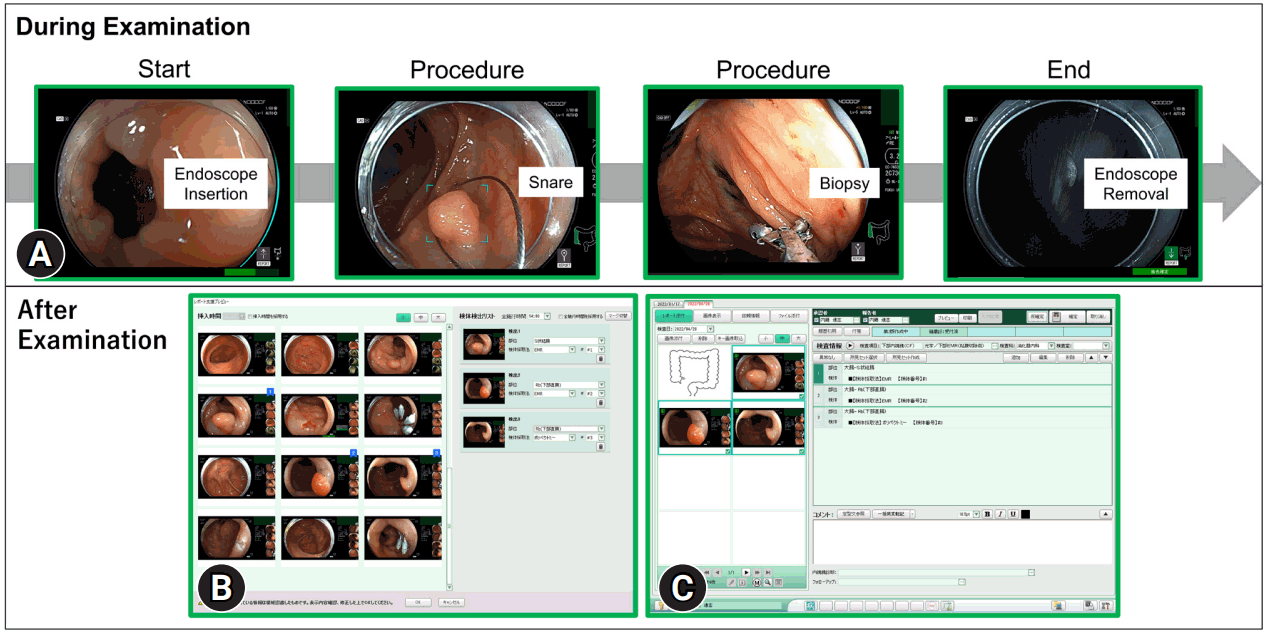The height and width of the screenshot is (633, 1268).
Task: Toggle the total procedure time adoption checkbox
Action: tap(561, 316)
